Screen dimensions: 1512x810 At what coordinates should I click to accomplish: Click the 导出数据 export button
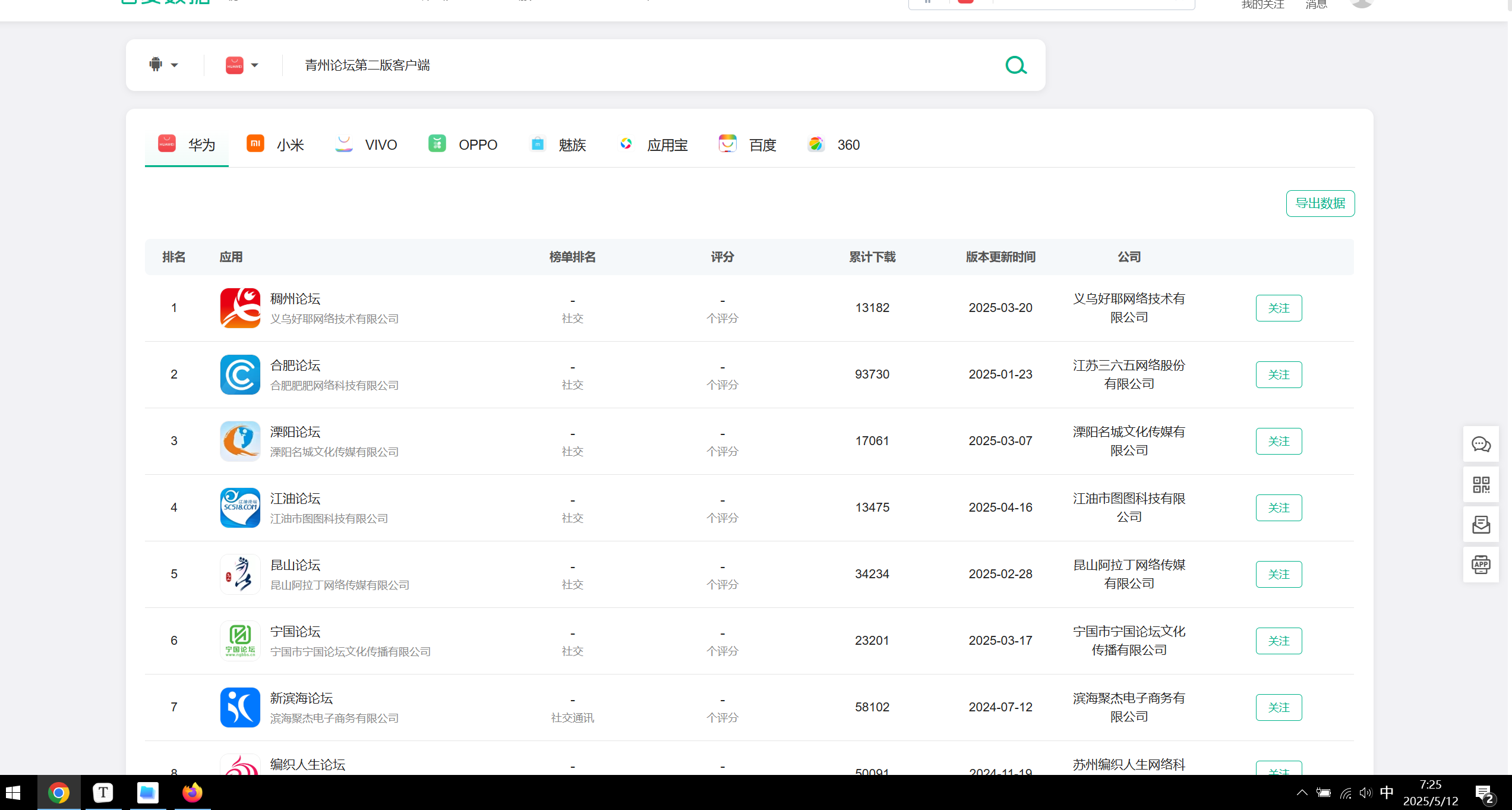coord(1320,203)
